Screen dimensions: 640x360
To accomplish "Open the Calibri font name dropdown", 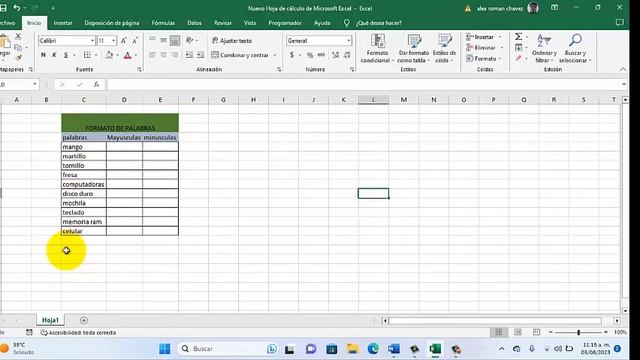I will point(92,40).
